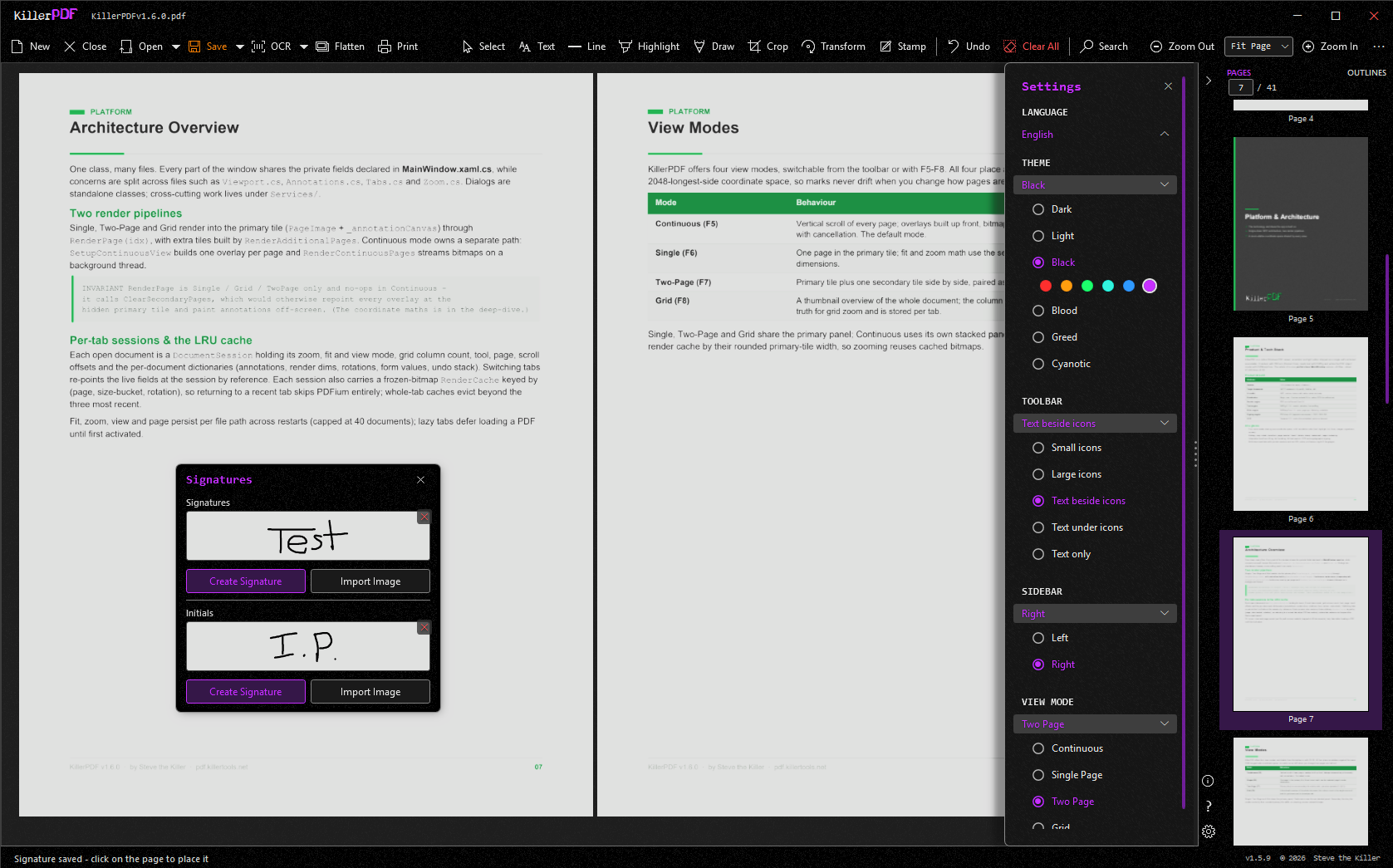Run the OCR tool
1393x868 pixels.
272,47
